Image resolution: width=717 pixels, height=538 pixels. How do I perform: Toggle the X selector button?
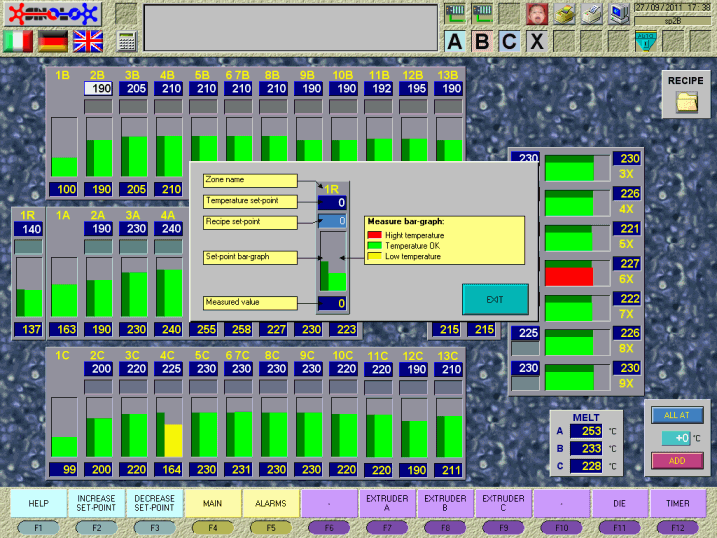coord(537,42)
